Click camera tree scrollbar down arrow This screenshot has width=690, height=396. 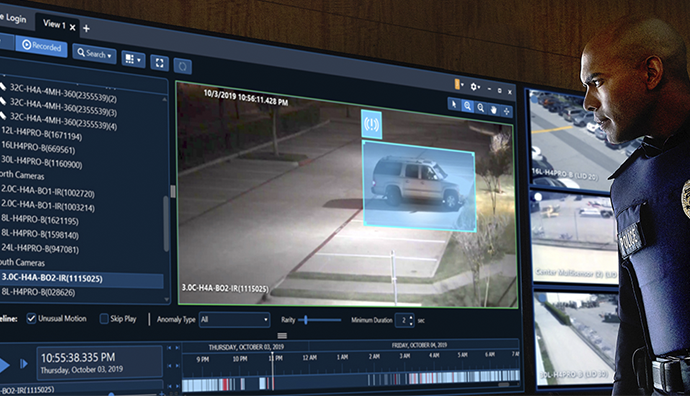coord(166,299)
